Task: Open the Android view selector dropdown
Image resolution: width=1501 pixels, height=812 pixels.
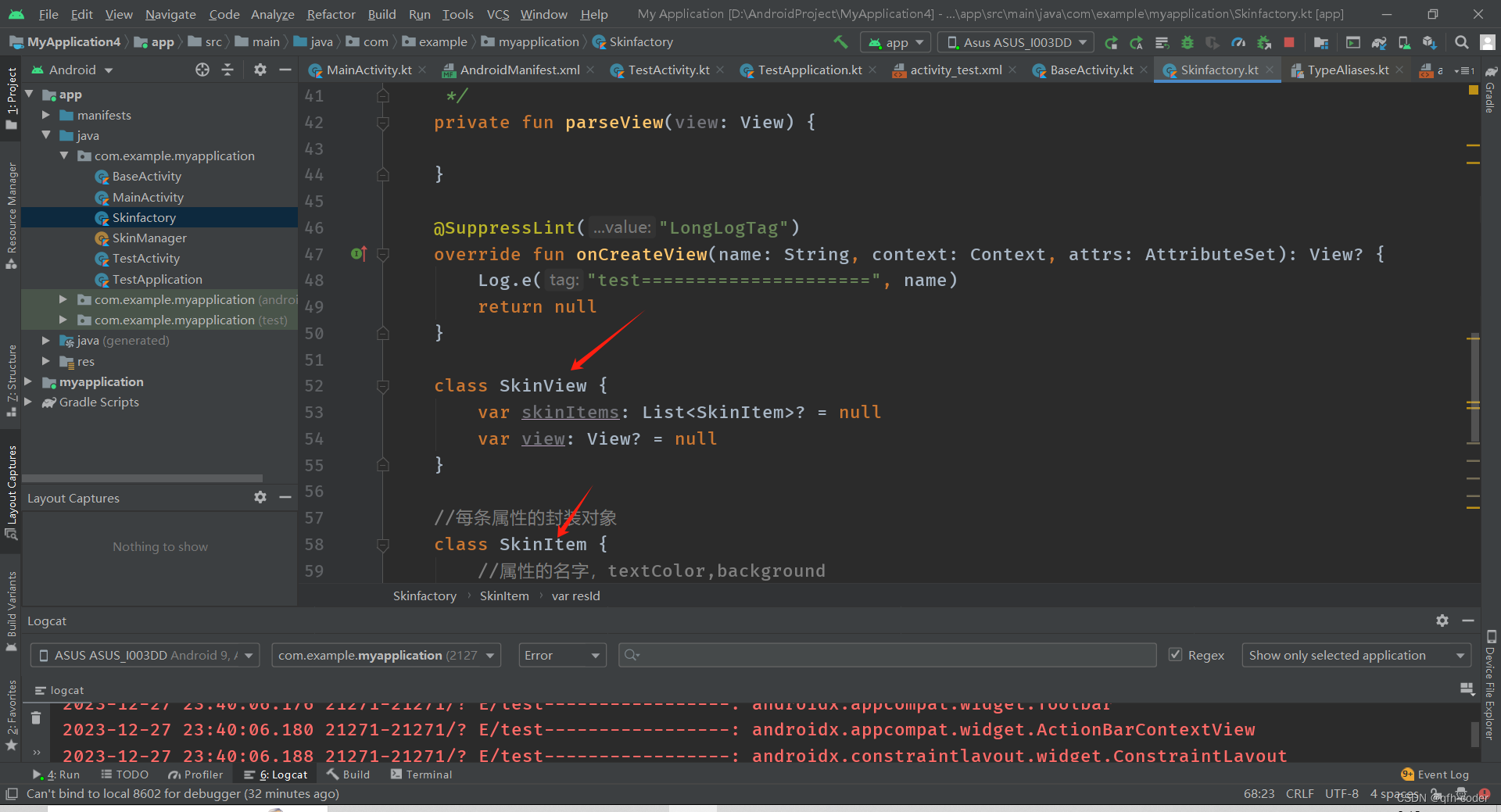Action: pyautogui.click(x=72, y=70)
